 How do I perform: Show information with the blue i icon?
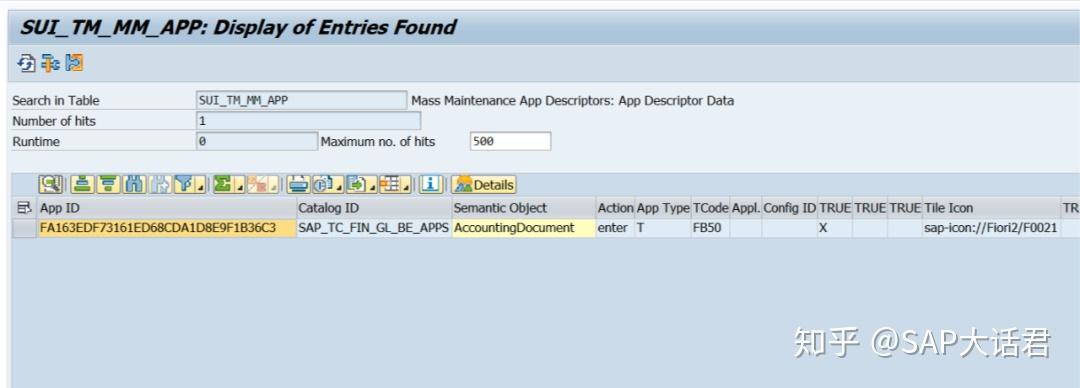(x=430, y=185)
